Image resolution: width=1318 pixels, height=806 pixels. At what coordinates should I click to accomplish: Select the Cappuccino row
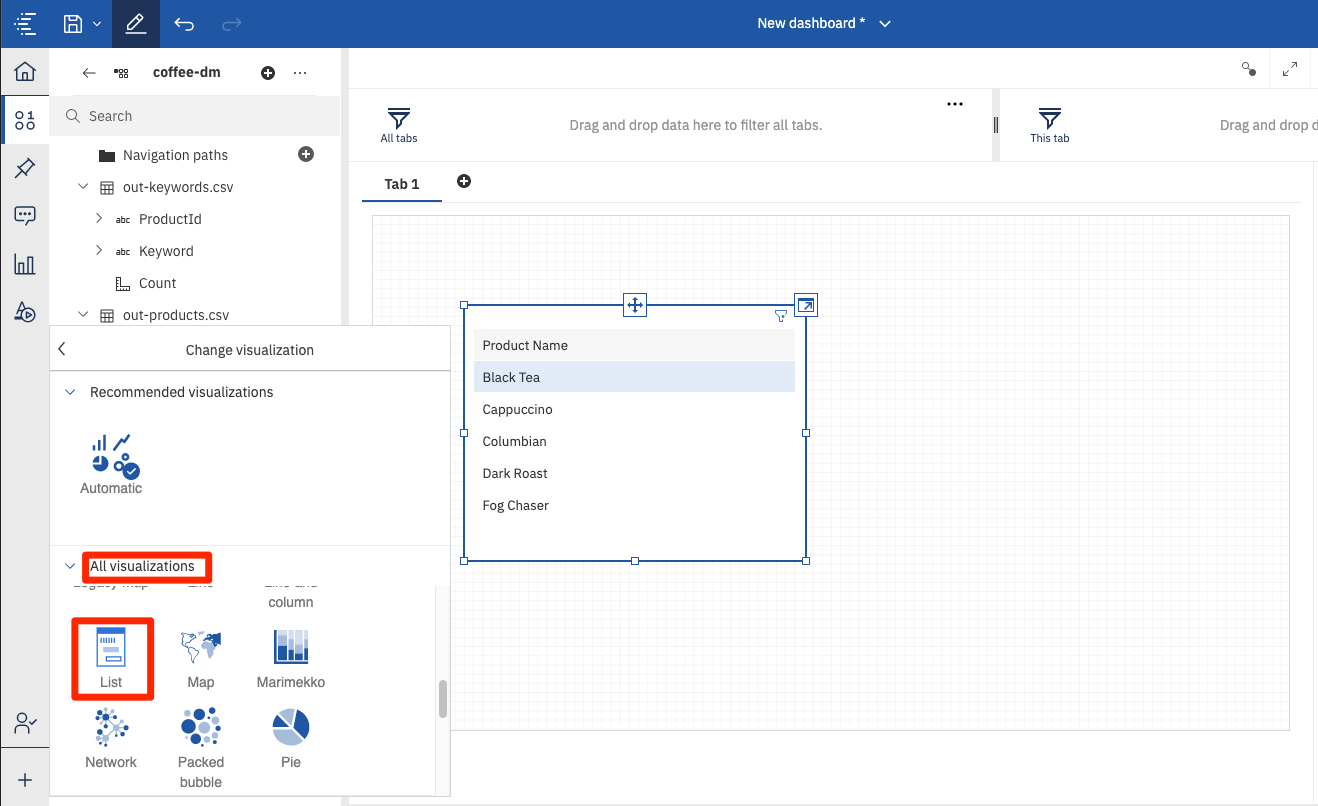tap(634, 409)
